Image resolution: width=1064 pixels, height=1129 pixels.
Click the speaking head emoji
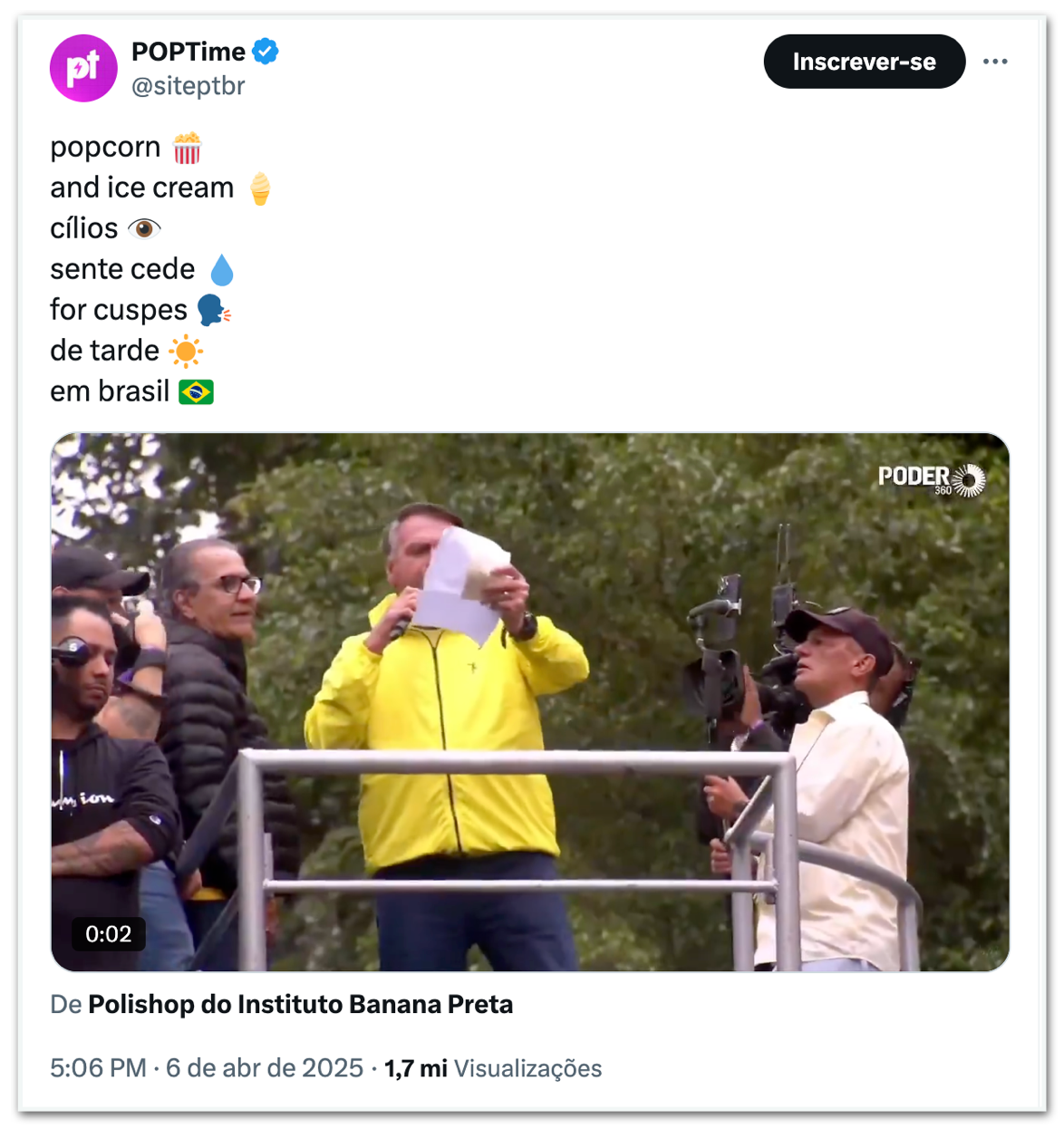tap(214, 310)
